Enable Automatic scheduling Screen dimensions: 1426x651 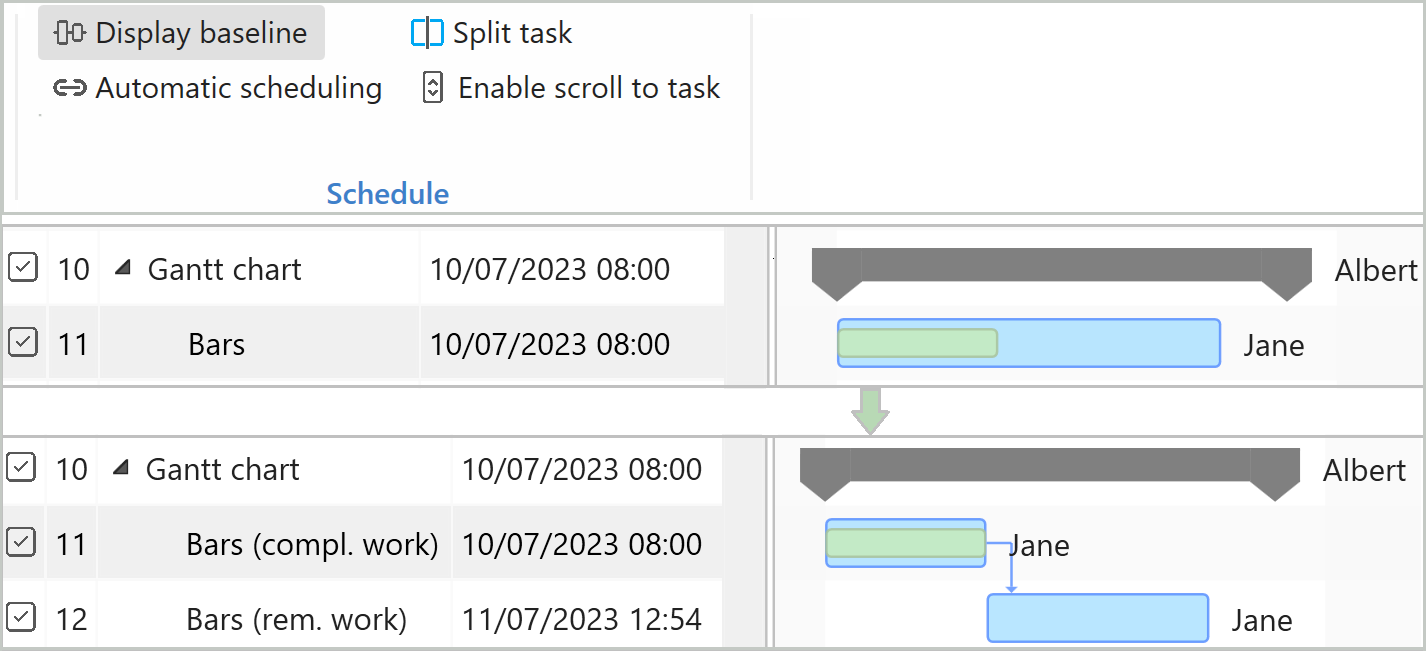pyautogui.click(x=238, y=88)
